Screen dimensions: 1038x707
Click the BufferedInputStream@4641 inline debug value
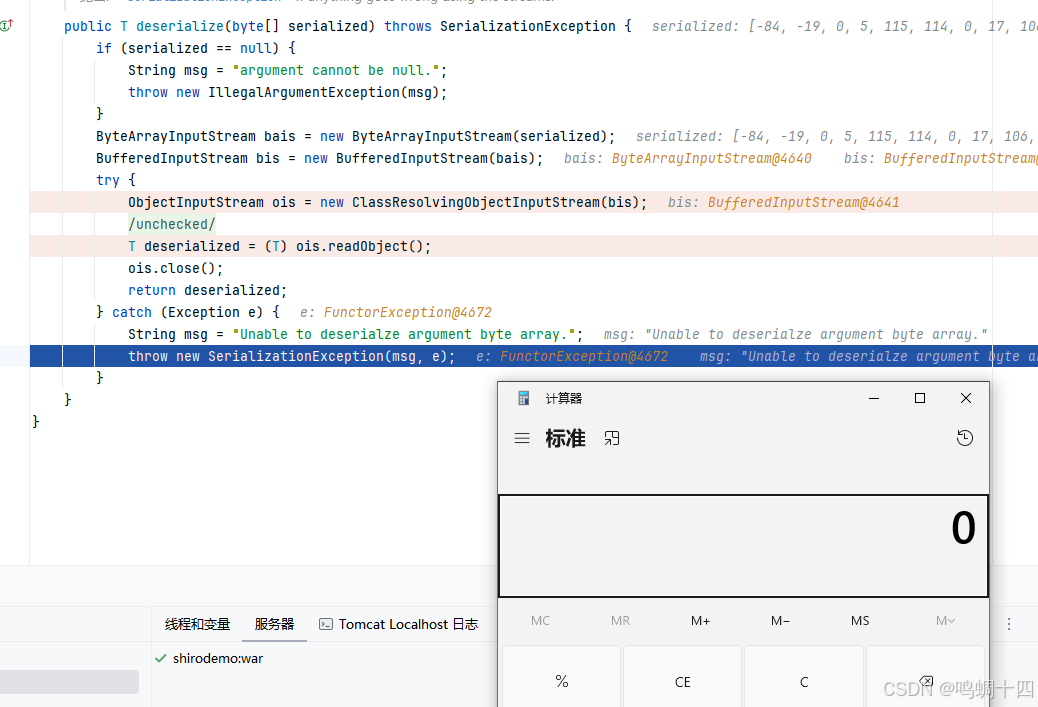[804, 203]
